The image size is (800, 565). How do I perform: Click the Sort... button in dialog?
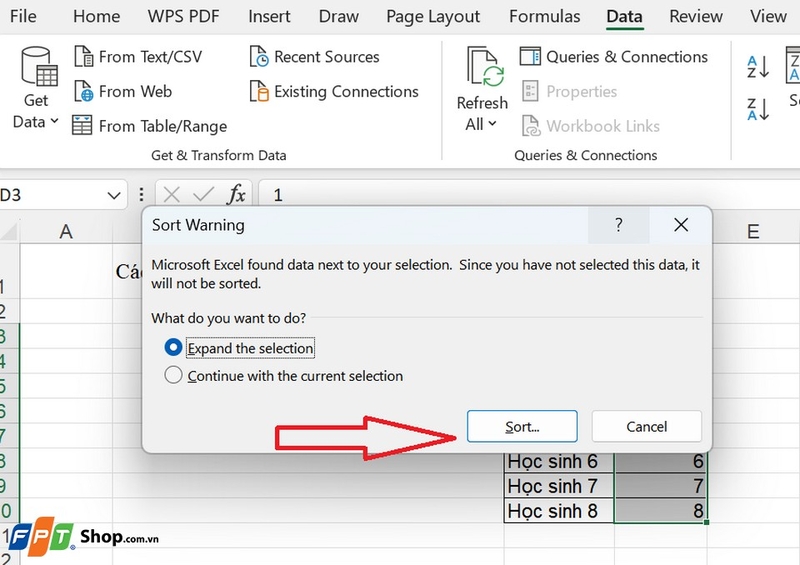(x=522, y=426)
